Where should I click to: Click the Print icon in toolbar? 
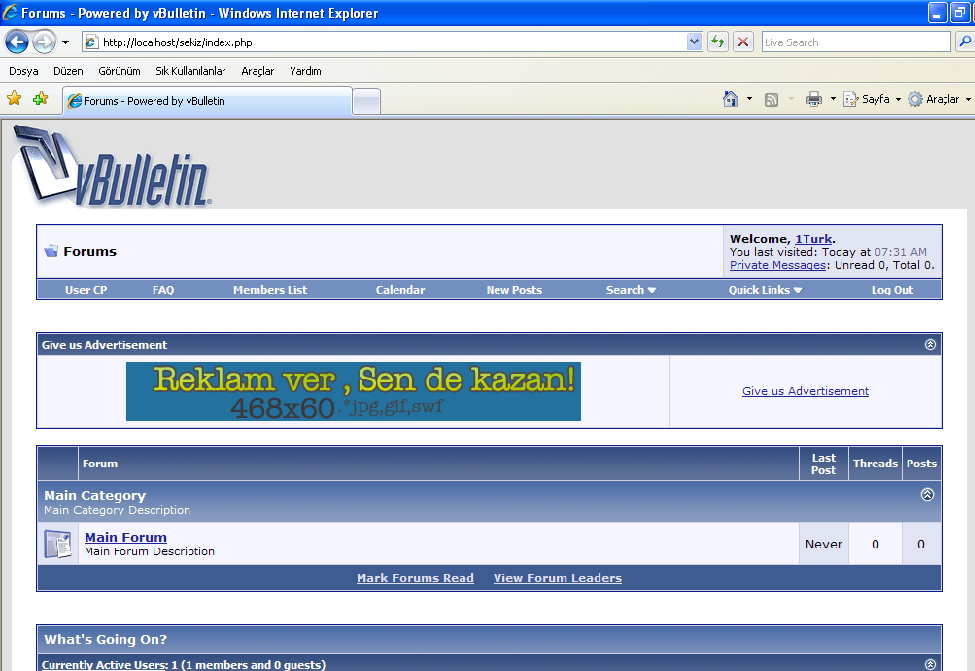(x=814, y=99)
